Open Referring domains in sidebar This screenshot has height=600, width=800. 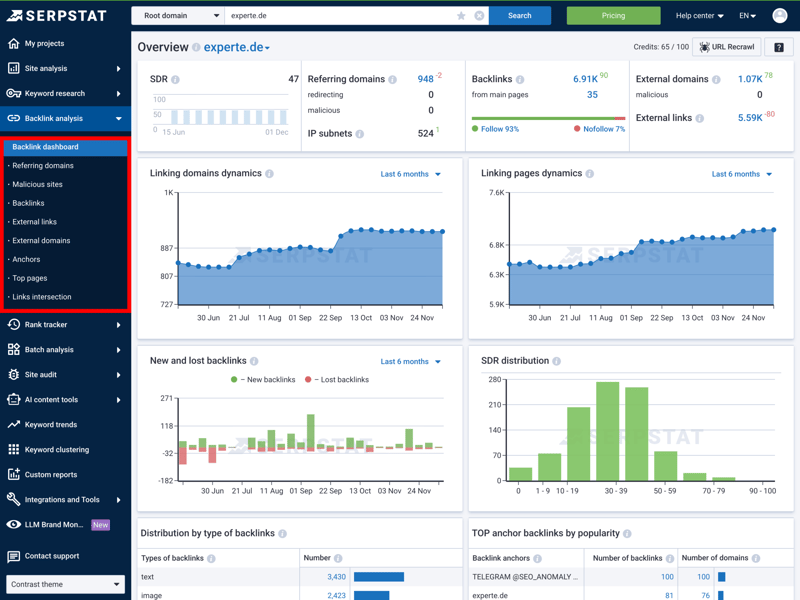(43, 166)
